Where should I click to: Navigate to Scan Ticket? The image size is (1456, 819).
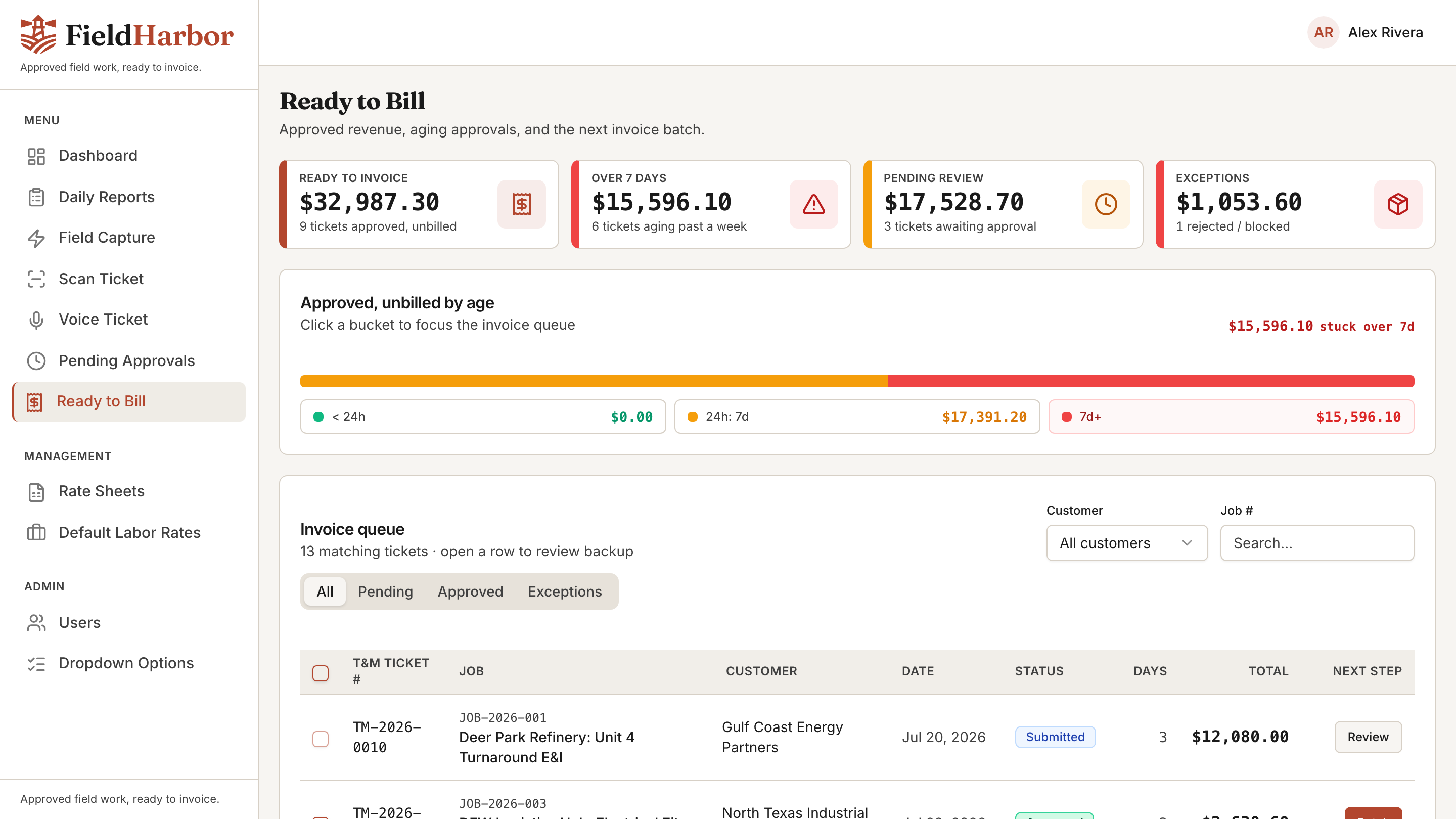click(x=129, y=279)
